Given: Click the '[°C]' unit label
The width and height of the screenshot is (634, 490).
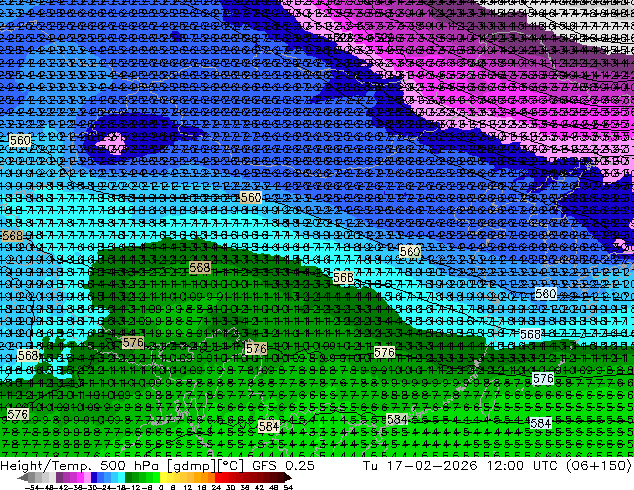Looking at the screenshot, I should coord(228,466).
